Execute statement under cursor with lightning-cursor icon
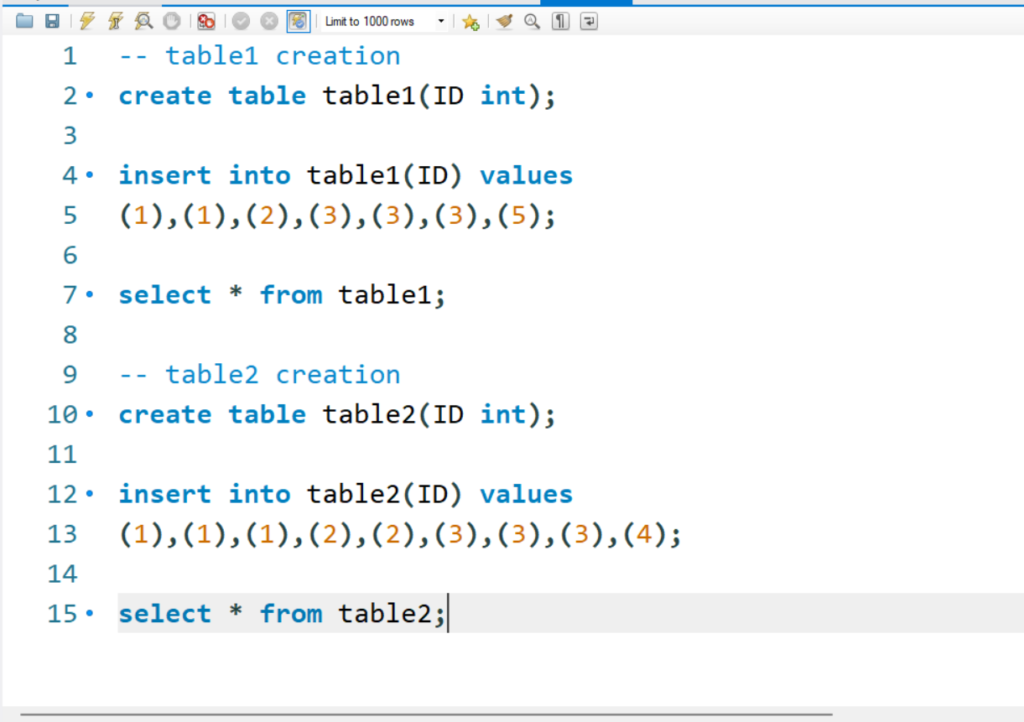Image resolution: width=1024 pixels, height=722 pixels. tap(116, 21)
